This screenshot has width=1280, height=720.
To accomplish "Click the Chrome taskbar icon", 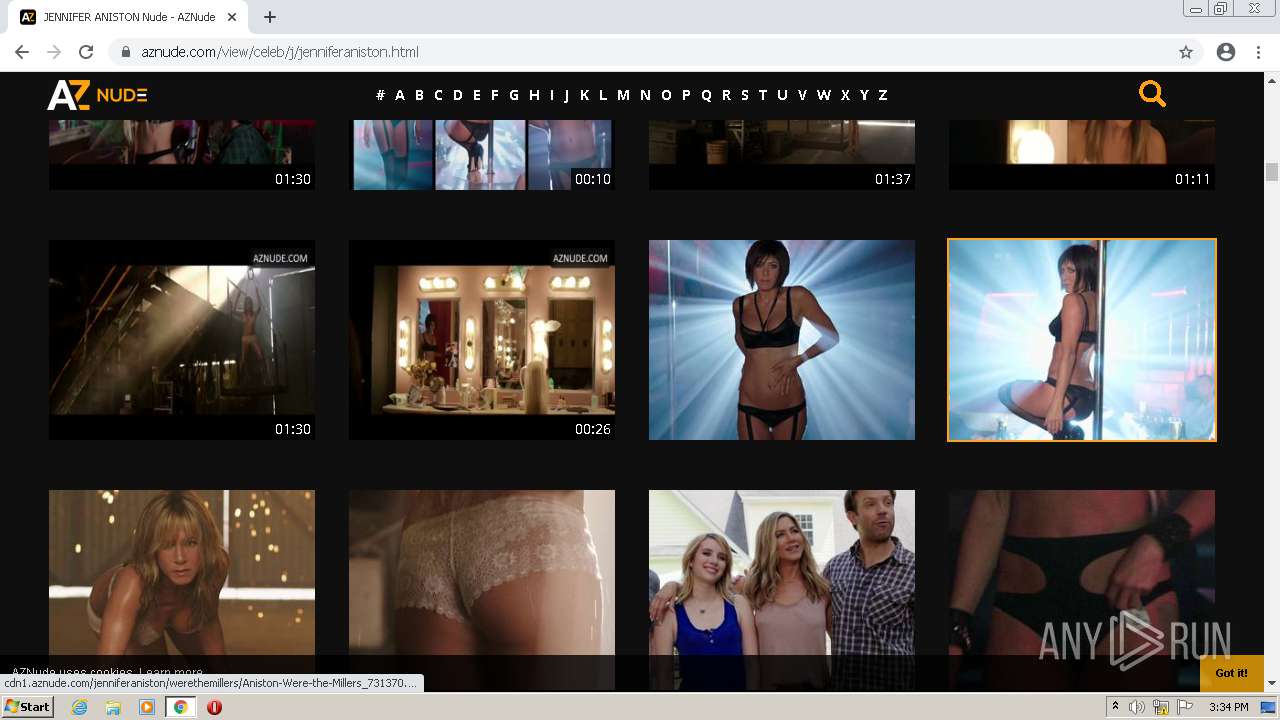I will coord(180,707).
